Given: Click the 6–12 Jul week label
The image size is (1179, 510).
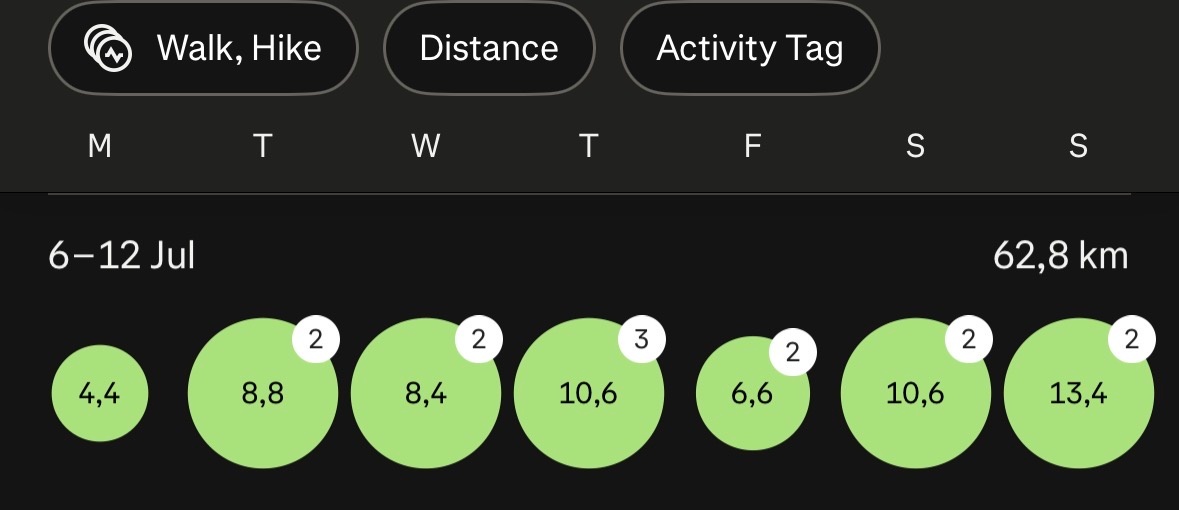Looking at the screenshot, I should [122, 257].
